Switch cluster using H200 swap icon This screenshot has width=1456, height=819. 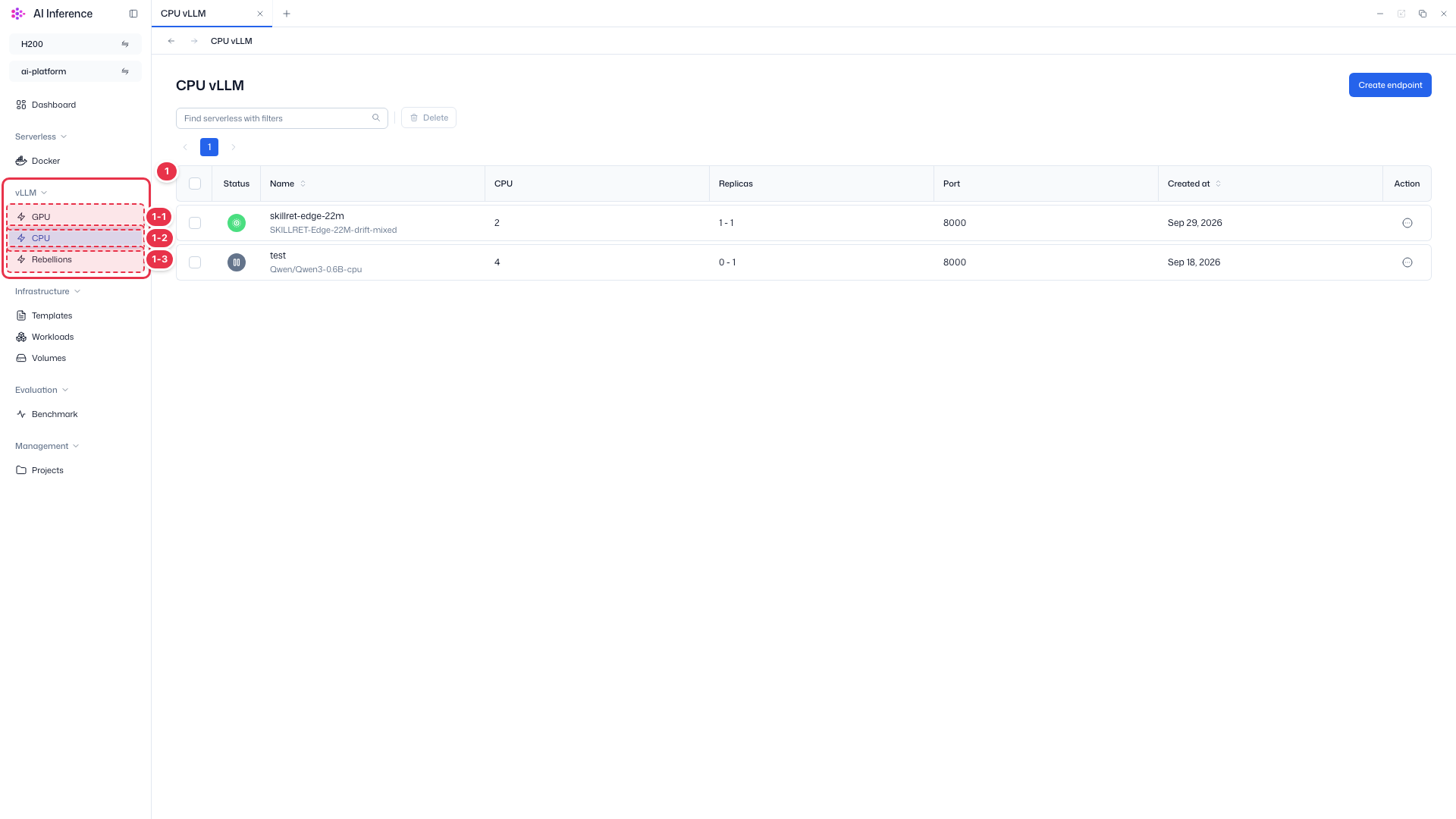point(125,44)
